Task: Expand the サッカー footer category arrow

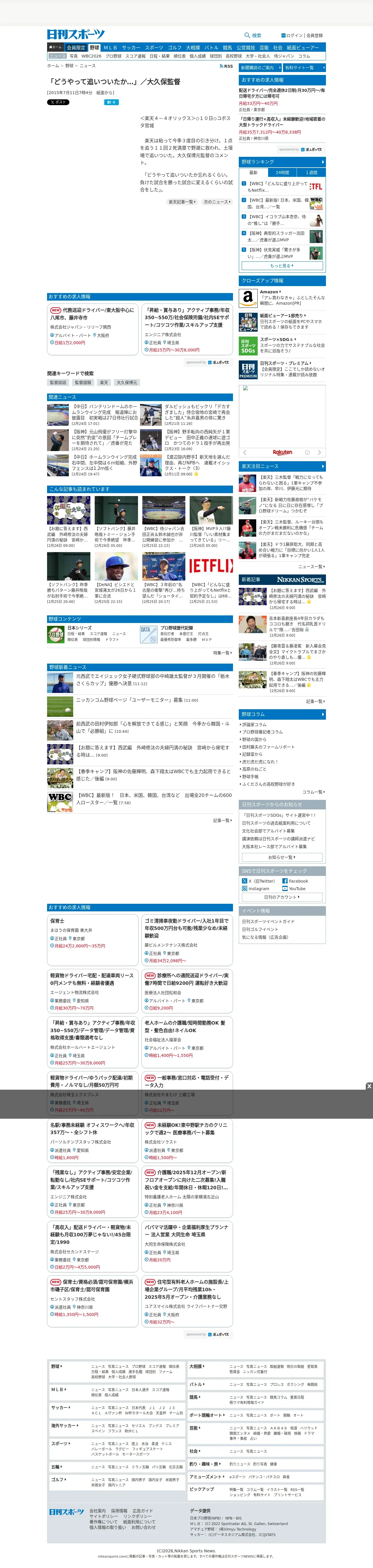Action: (x=69, y=1407)
